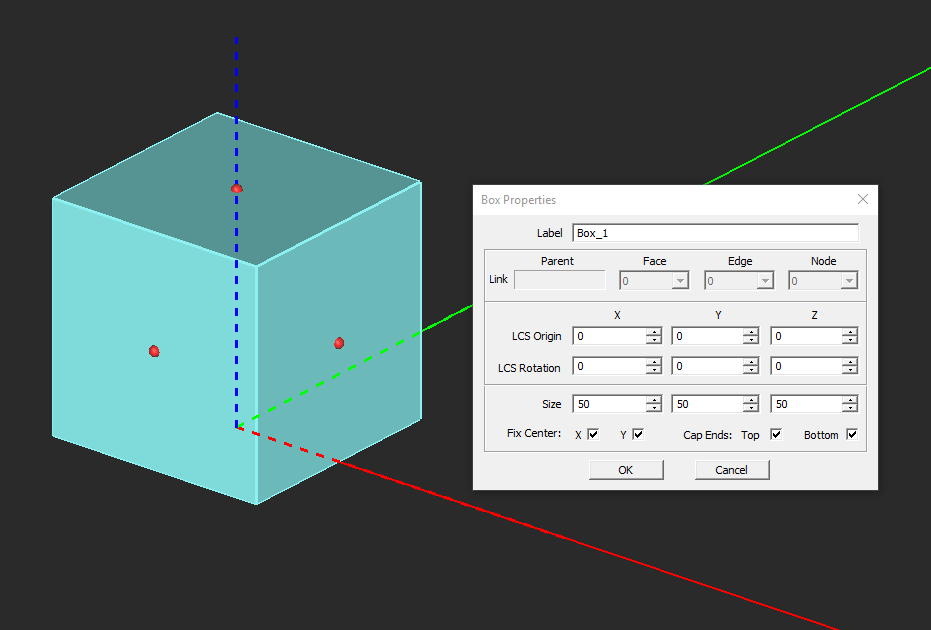
Task: Increase LCS Origin X with the up arrow
Action: pyautogui.click(x=654, y=332)
